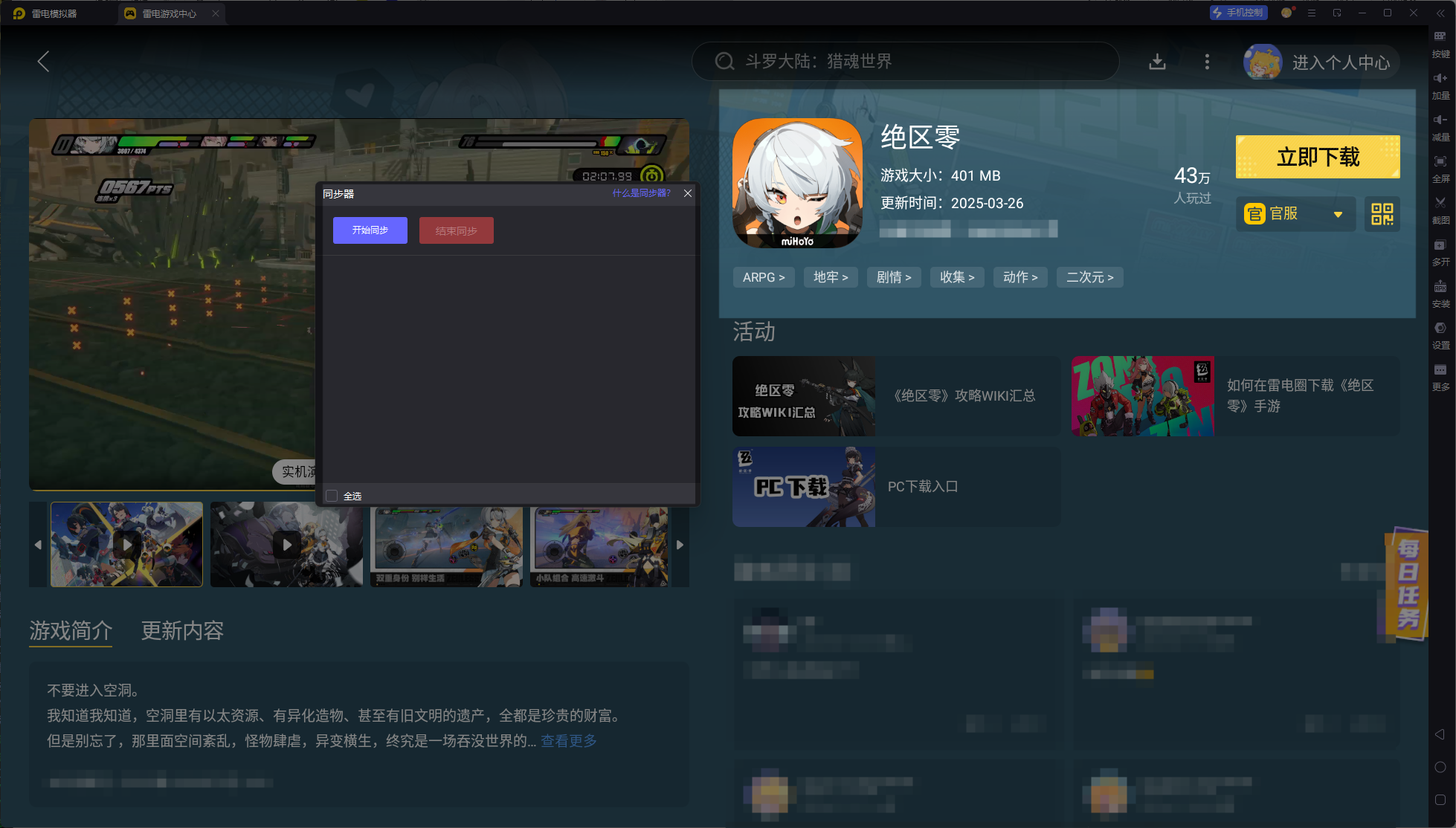The height and width of the screenshot is (828, 1456).
Task: Open the title bar hamburger menu
Action: 1312,13
